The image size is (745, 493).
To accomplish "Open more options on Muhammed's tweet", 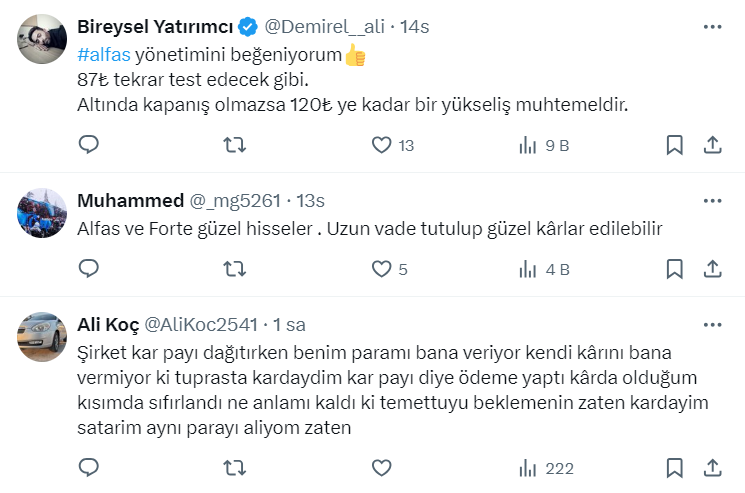I will point(712,201).
